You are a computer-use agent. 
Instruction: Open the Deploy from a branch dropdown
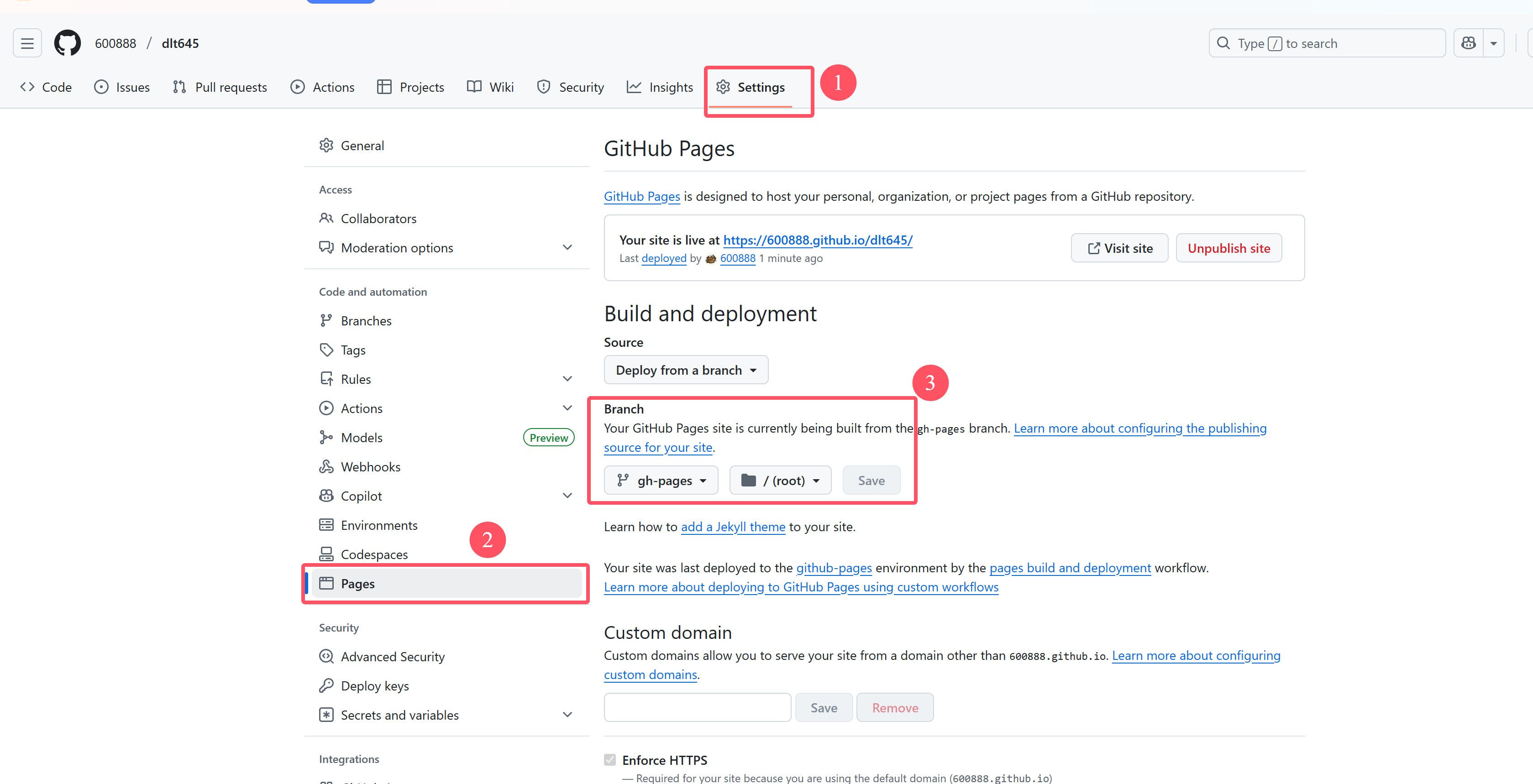686,370
